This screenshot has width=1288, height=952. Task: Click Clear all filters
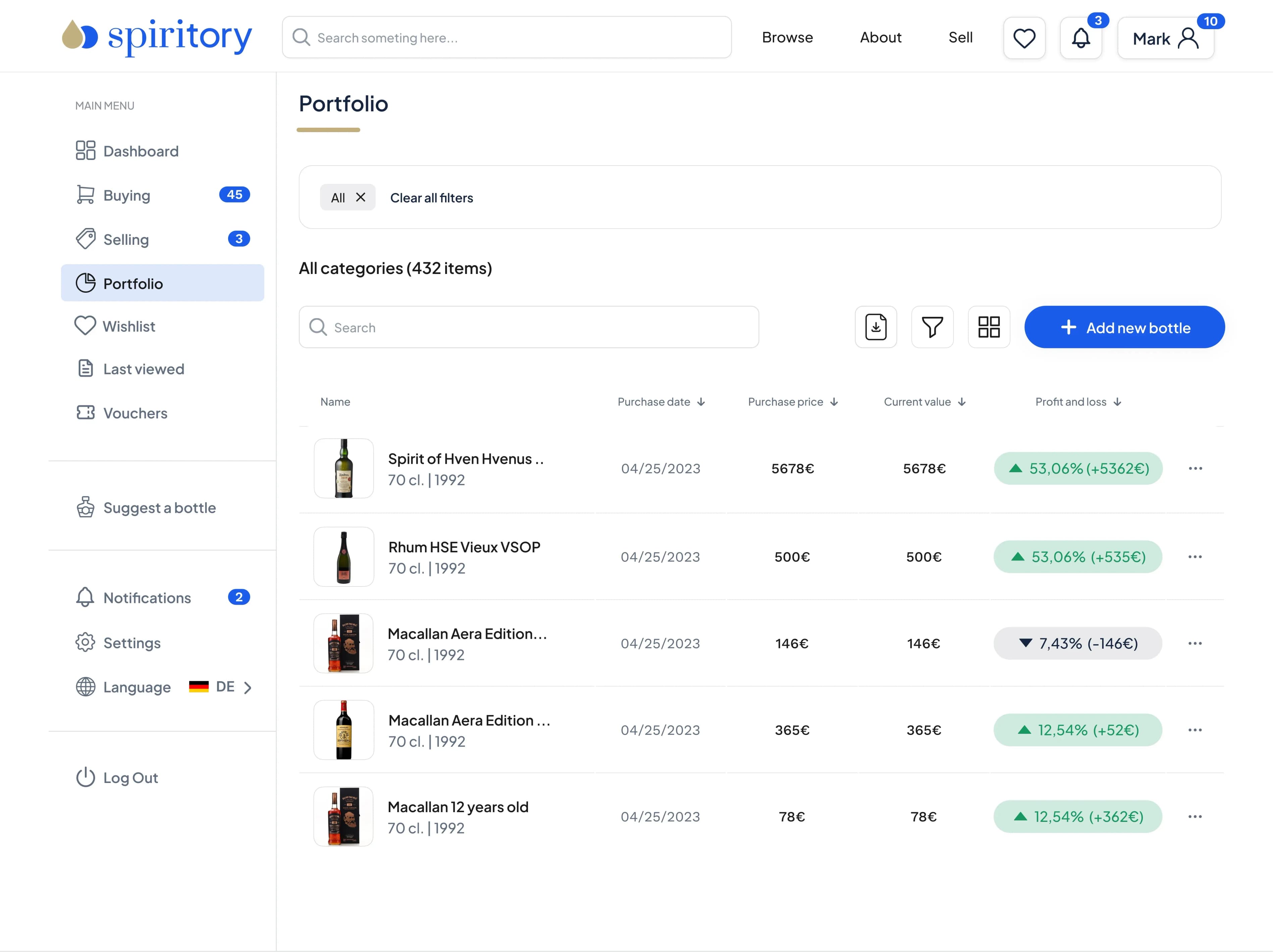pos(431,198)
